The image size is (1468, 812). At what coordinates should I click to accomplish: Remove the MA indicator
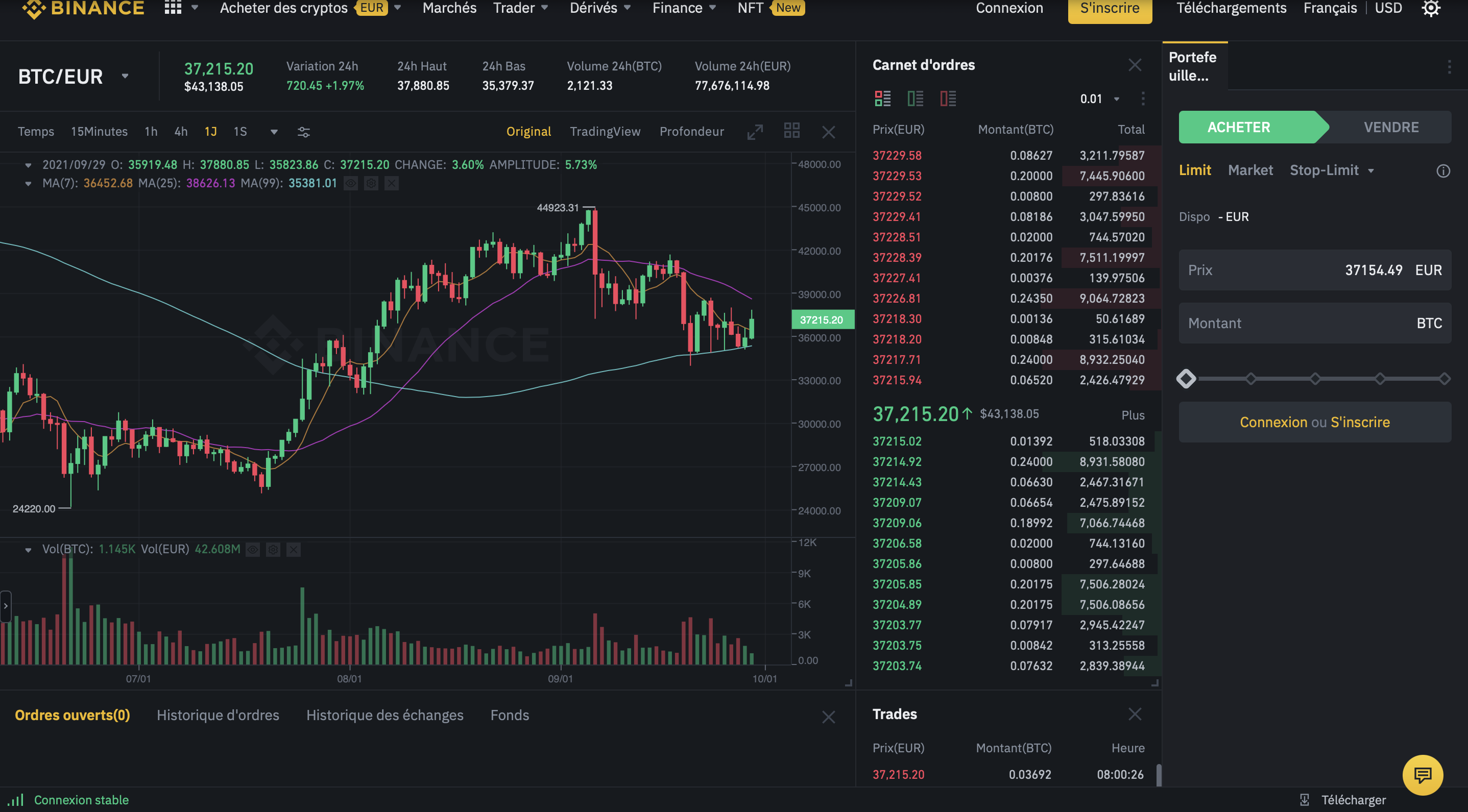[392, 183]
